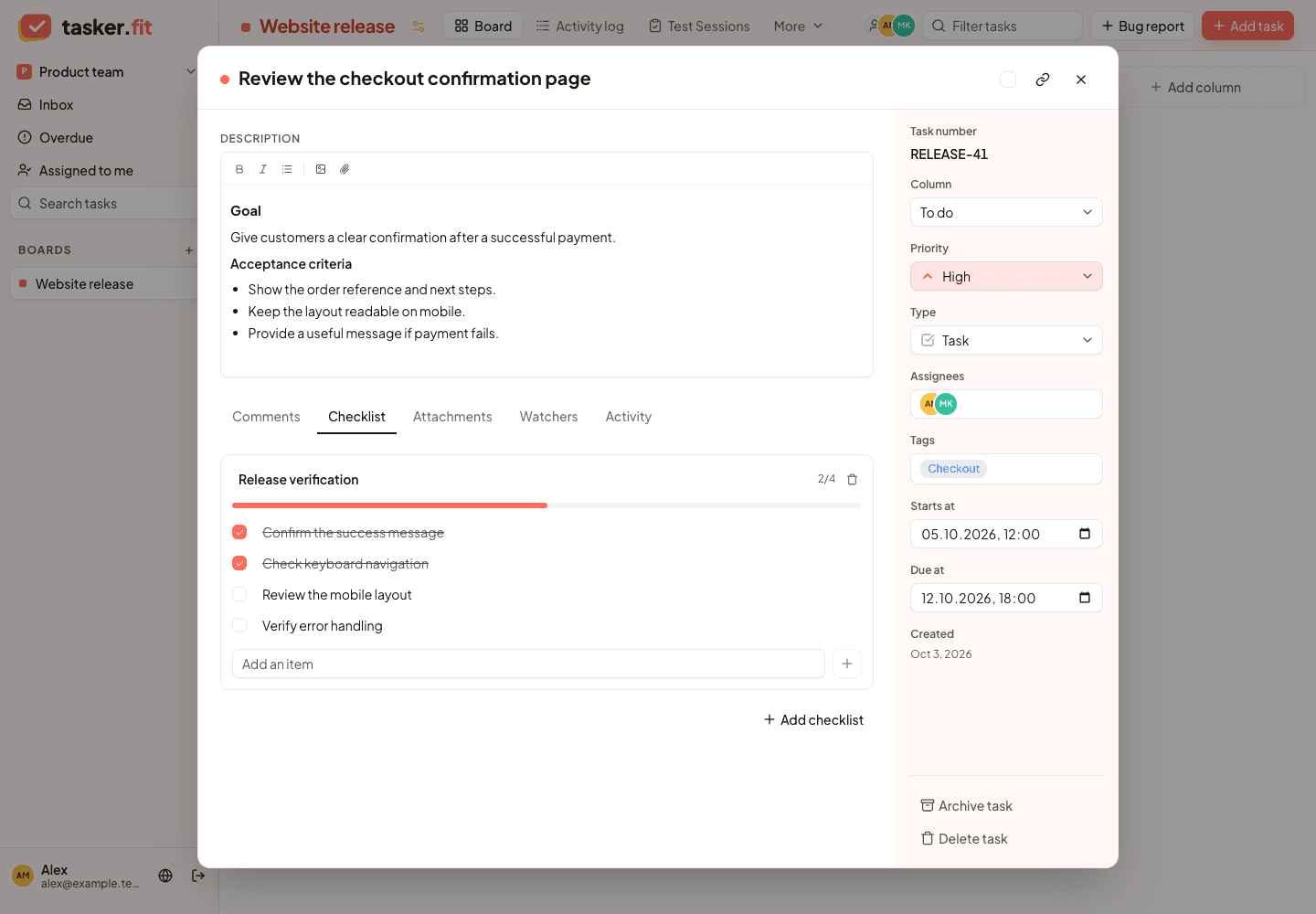1316x914 pixels.
Task: Open the Assignees field selector
Action: [x=1006, y=404]
